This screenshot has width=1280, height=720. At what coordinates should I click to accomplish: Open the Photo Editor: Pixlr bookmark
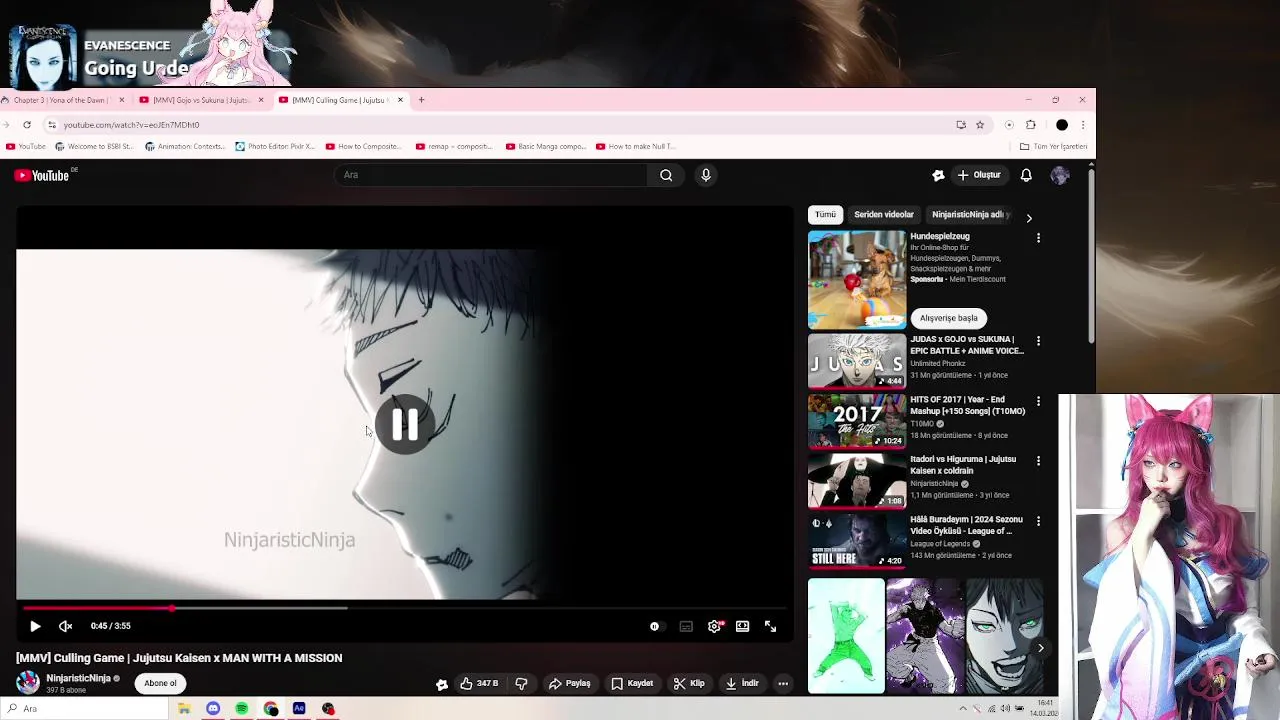(x=275, y=147)
